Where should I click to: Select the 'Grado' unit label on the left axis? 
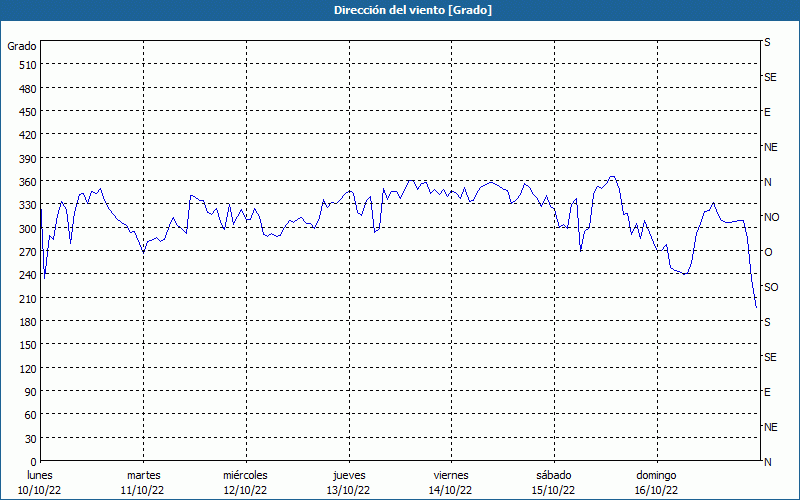tap(22, 46)
